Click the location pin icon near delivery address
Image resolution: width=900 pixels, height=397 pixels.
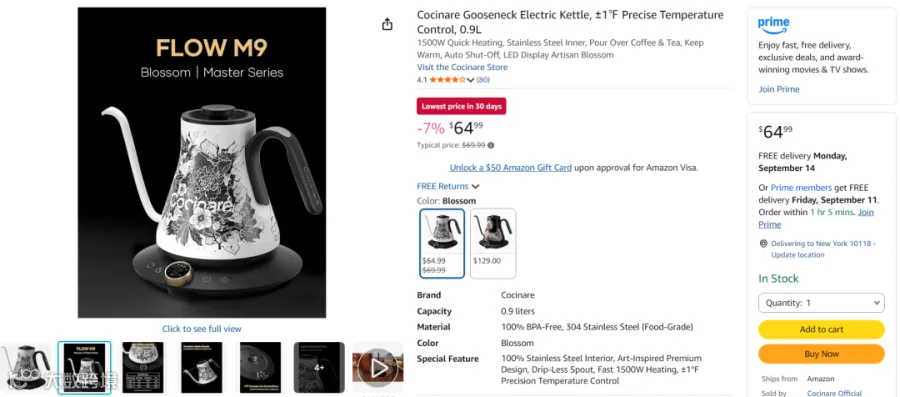pyautogui.click(x=763, y=243)
